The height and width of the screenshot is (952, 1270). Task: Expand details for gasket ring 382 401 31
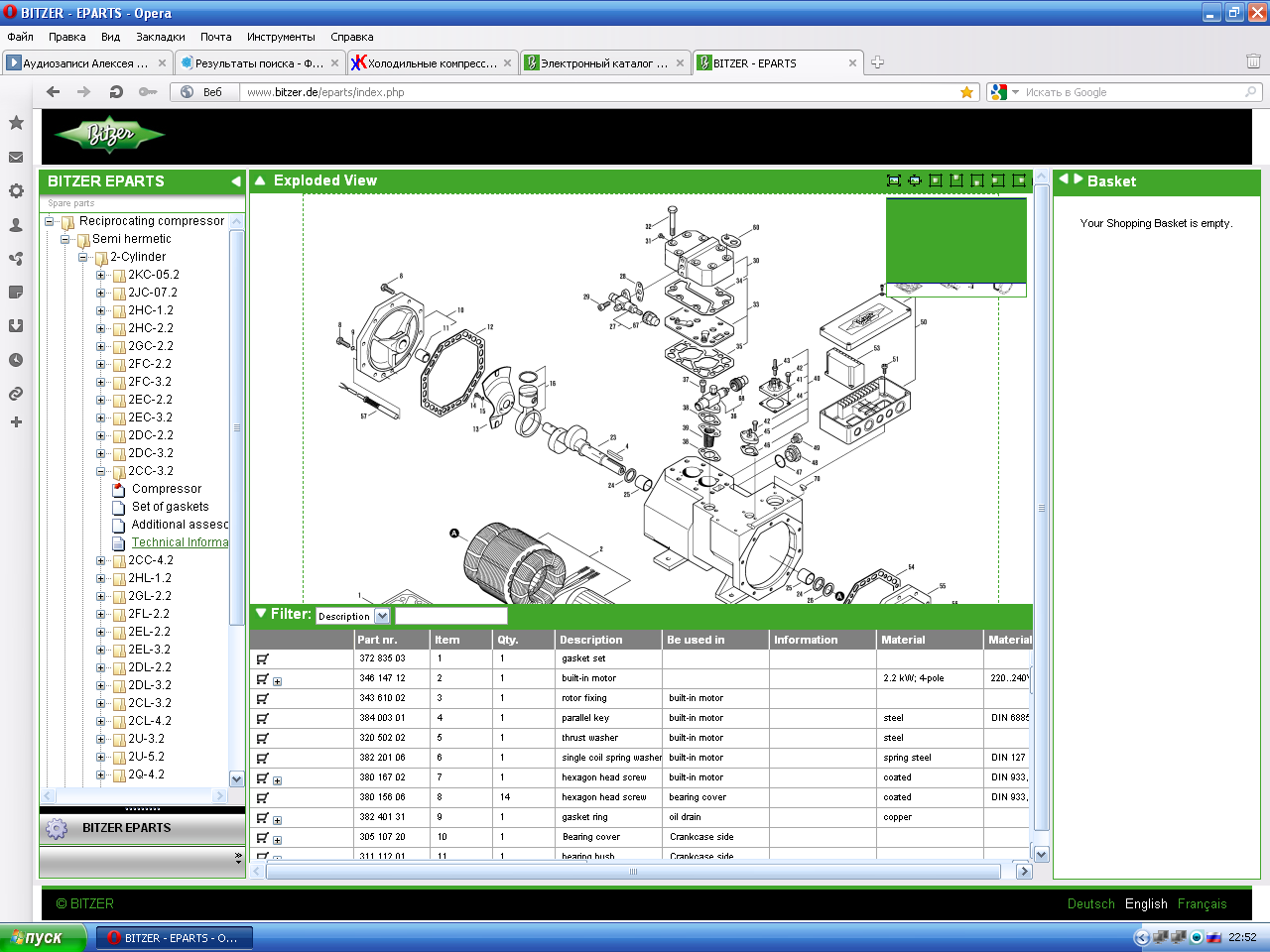278,820
